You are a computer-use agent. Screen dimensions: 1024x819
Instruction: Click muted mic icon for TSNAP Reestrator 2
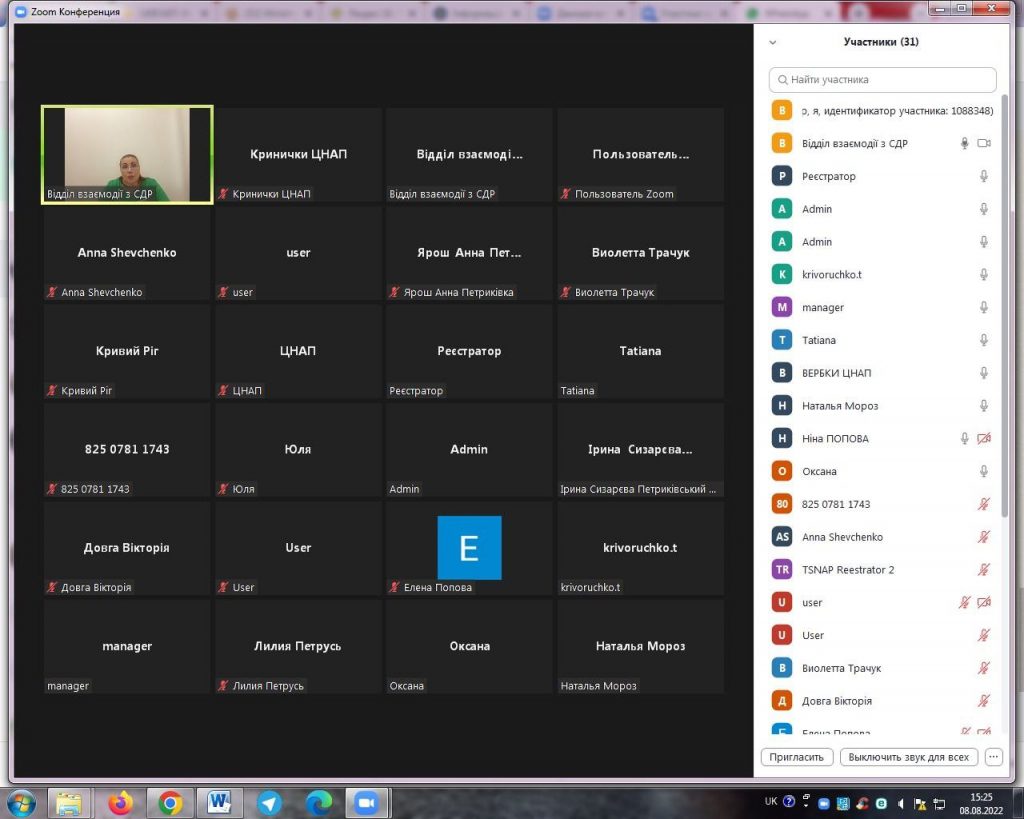[984, 570]
